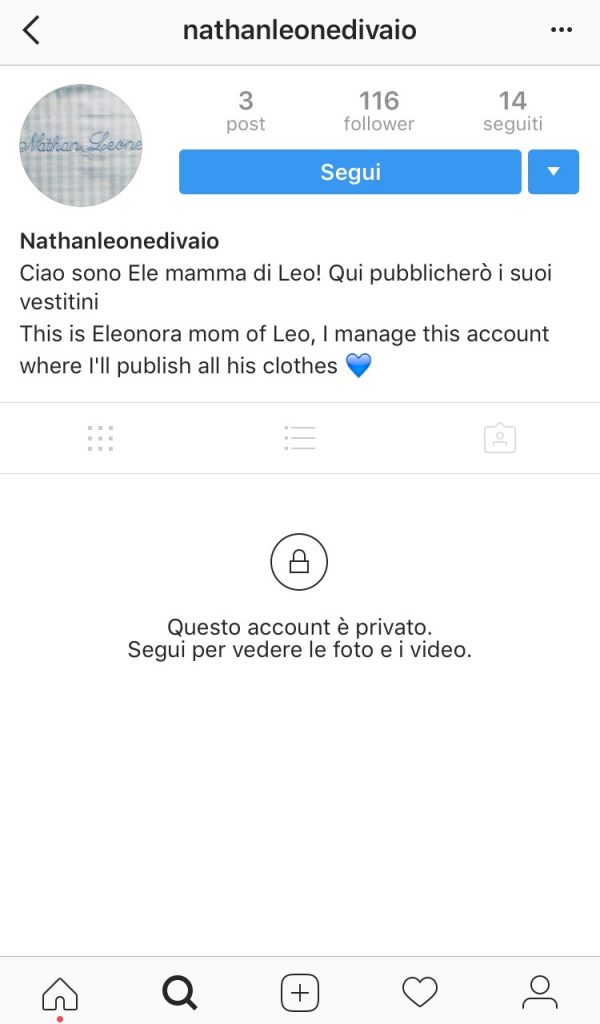Tap the Nathanleonedivaio bio name
The image size is (600, 1024).
[119, 241]
